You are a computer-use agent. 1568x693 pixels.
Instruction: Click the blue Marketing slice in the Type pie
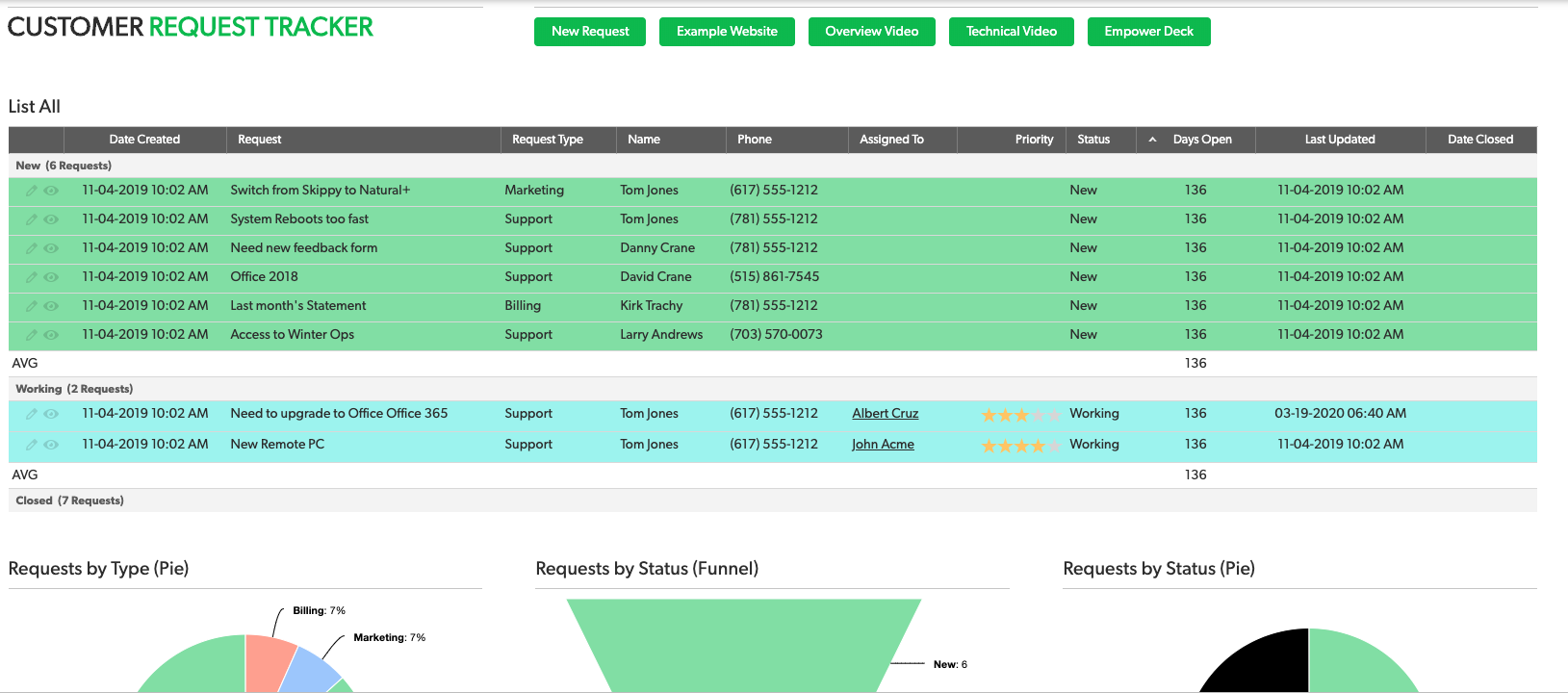(x=310, y=670)
